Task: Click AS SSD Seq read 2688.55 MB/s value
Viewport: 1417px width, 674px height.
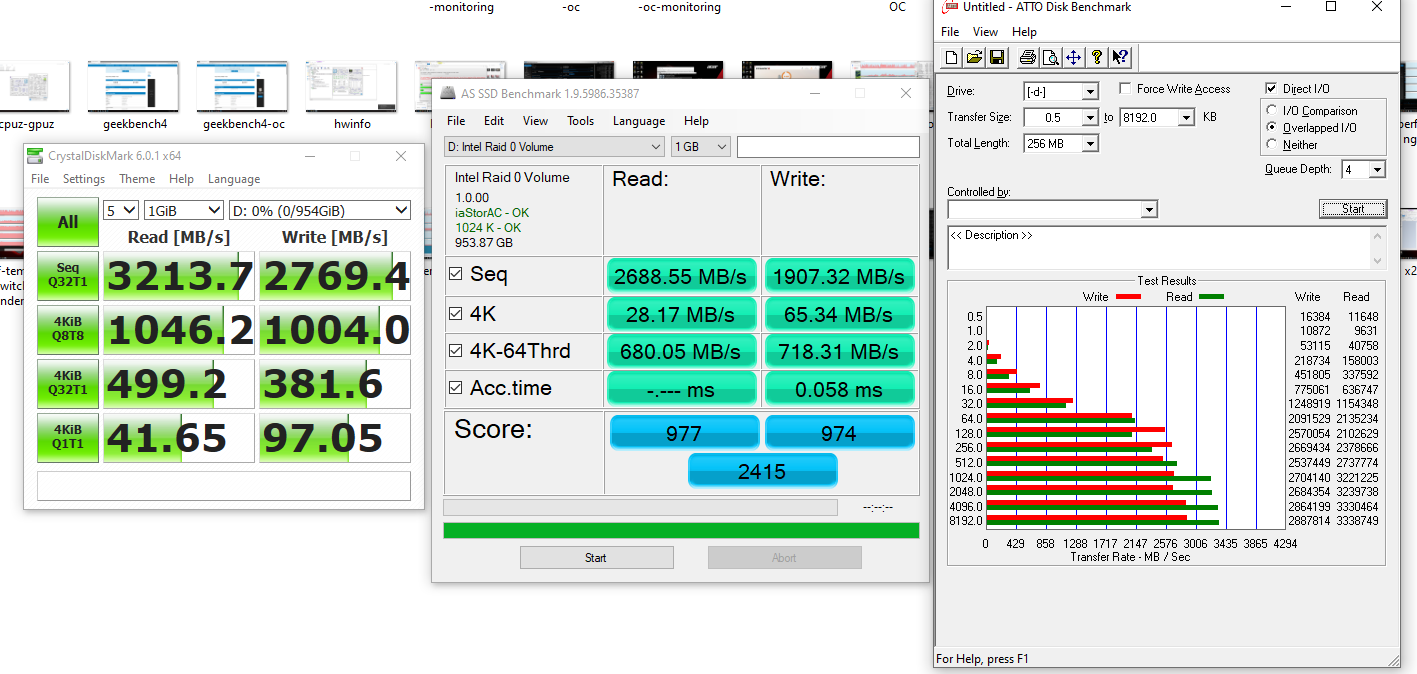Action: 683,276
